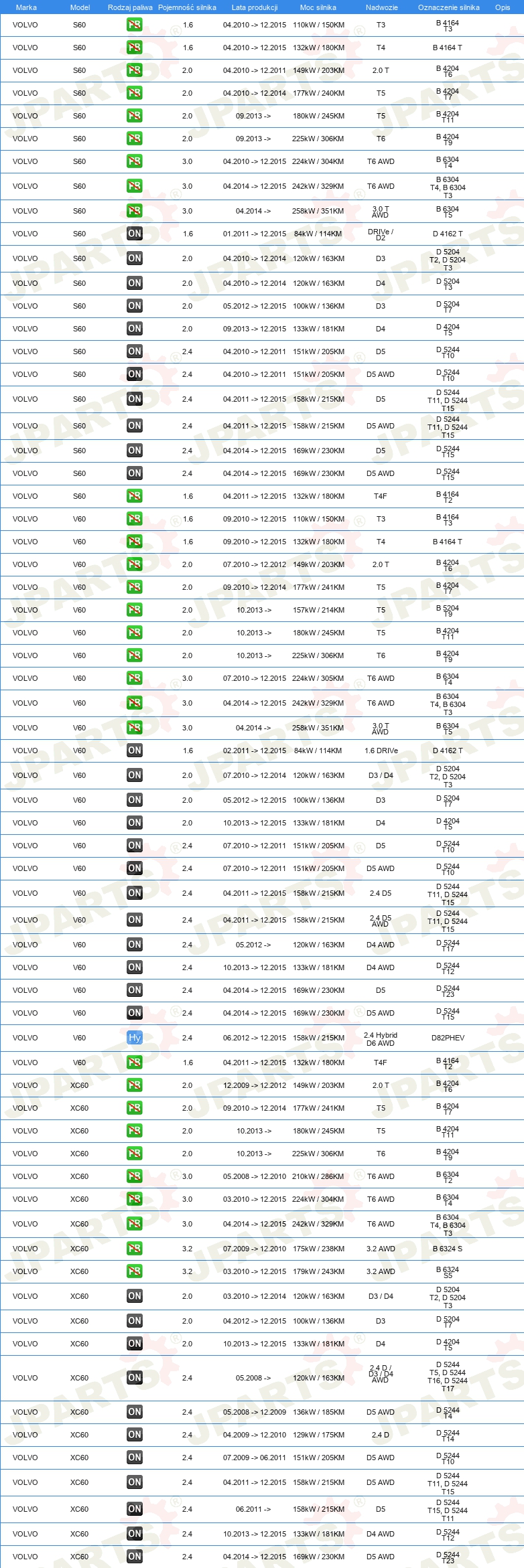Click body cell 2.4 D in XC60 row

[x=381, y=1435]
